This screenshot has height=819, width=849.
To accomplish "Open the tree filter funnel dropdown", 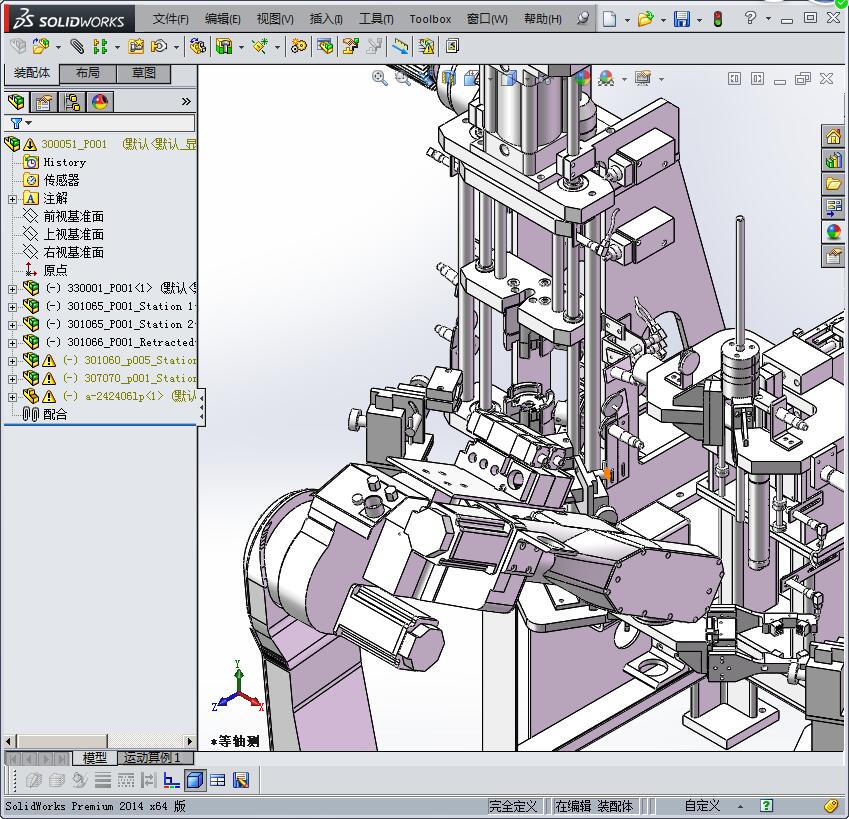I will click(x=19, y=124).
